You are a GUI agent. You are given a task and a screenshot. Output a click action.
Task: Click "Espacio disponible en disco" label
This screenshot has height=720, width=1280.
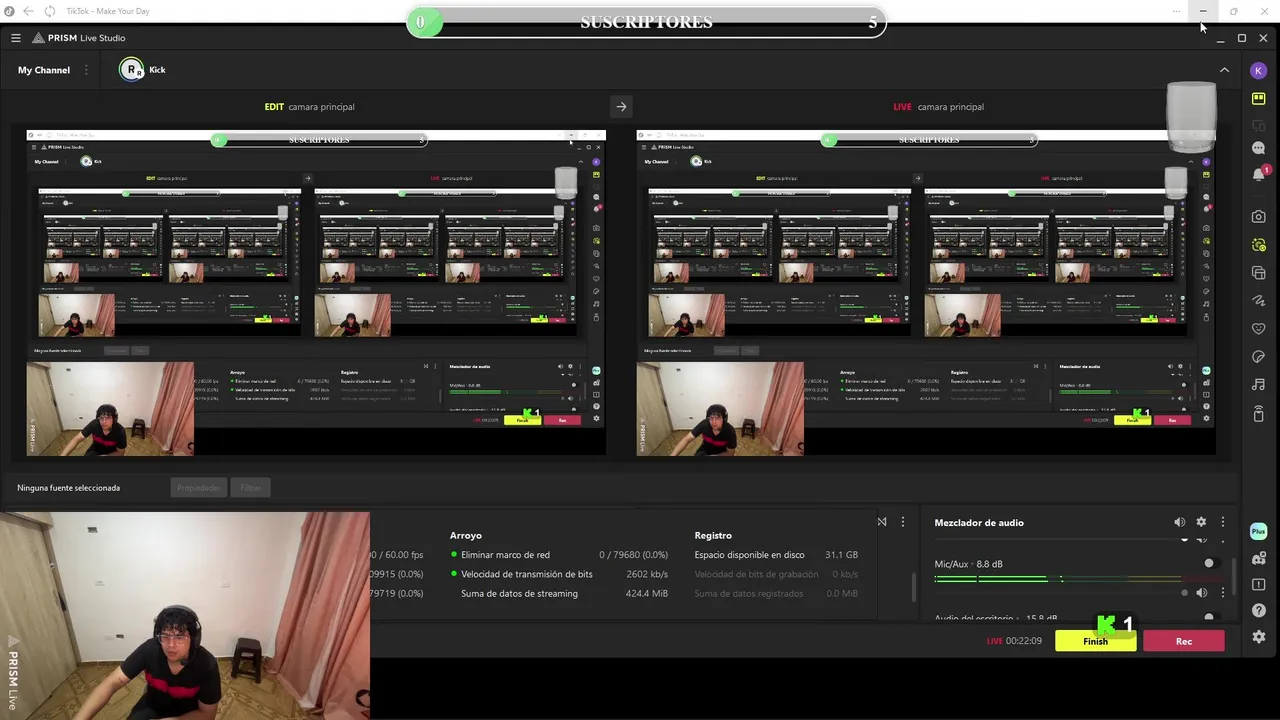[749, 555]
